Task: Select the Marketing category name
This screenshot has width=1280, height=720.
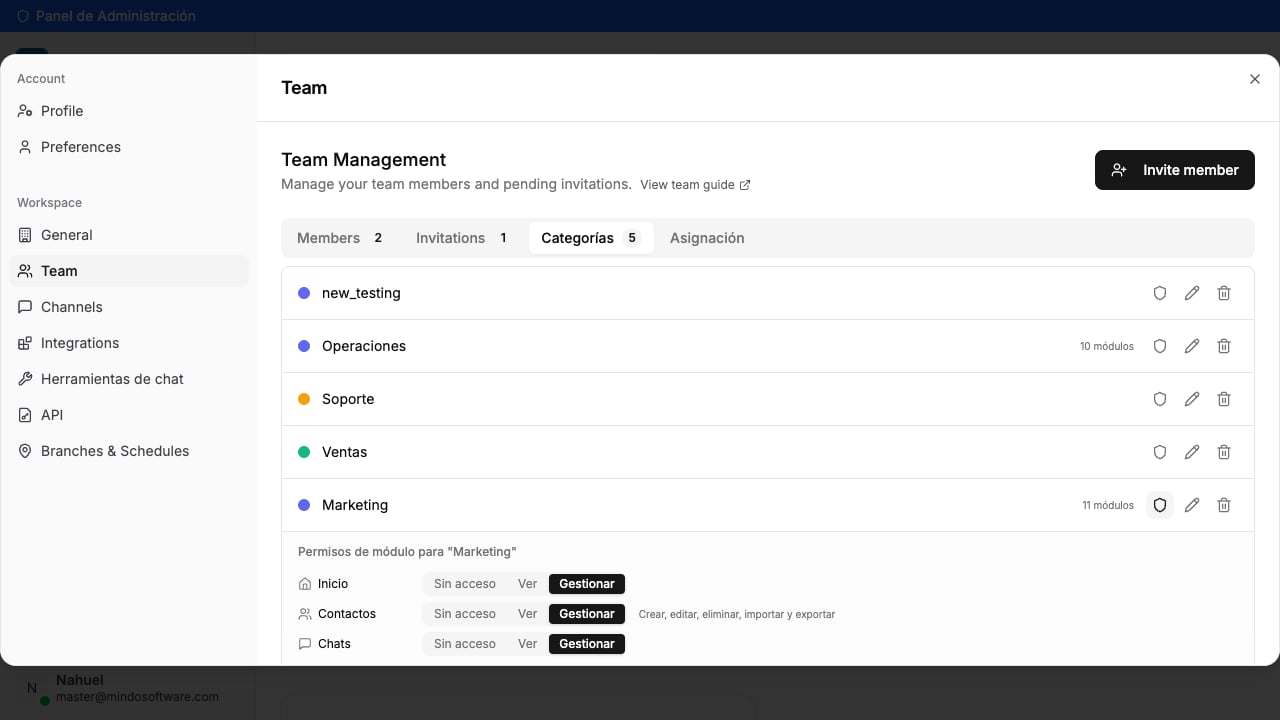Action: 355,505
